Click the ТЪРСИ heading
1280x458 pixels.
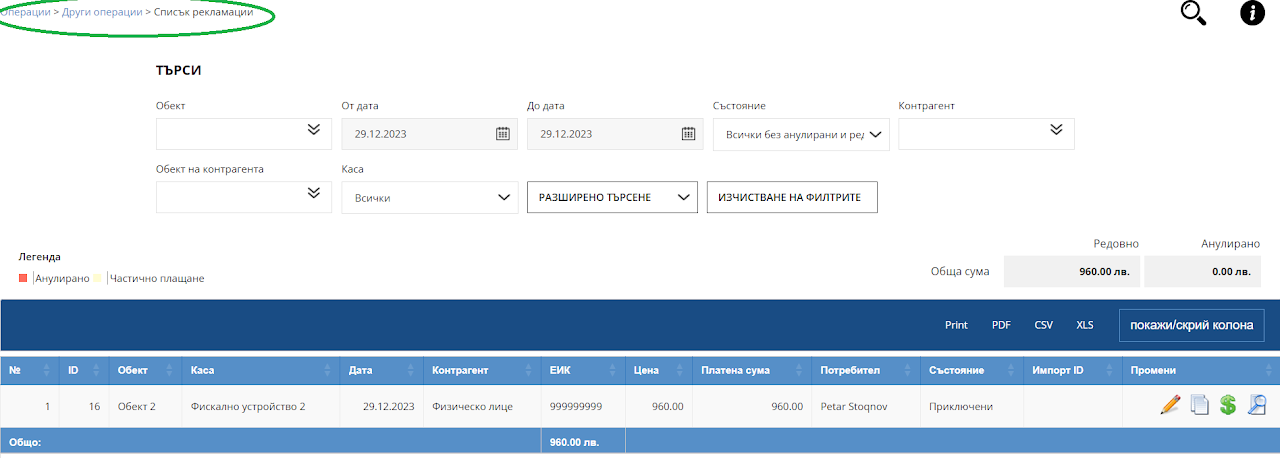point(180,71)
